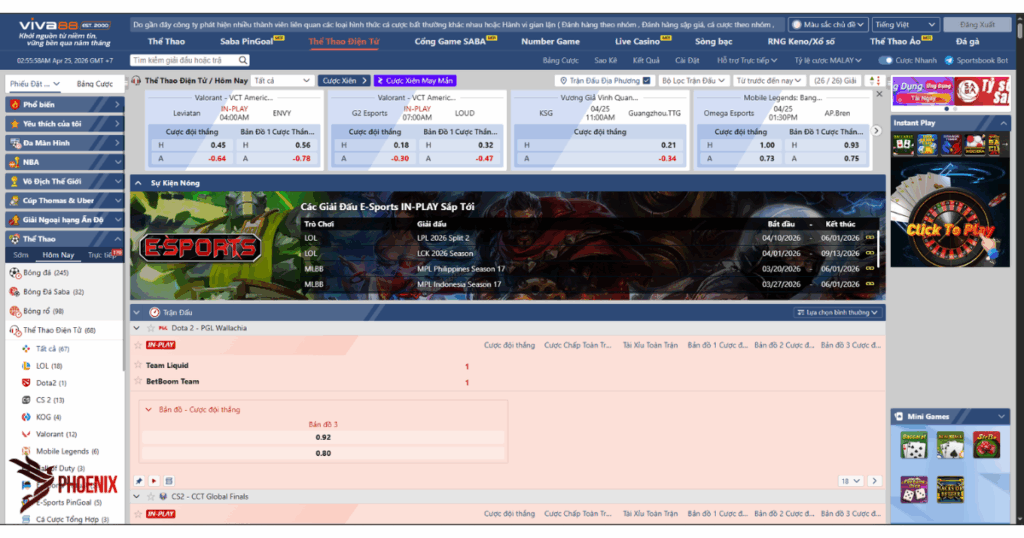Image resolution: width=1024 pixels, height=538 pixels.
Task: Open the Tiếng Việt language dropdown
Action: 905,25
